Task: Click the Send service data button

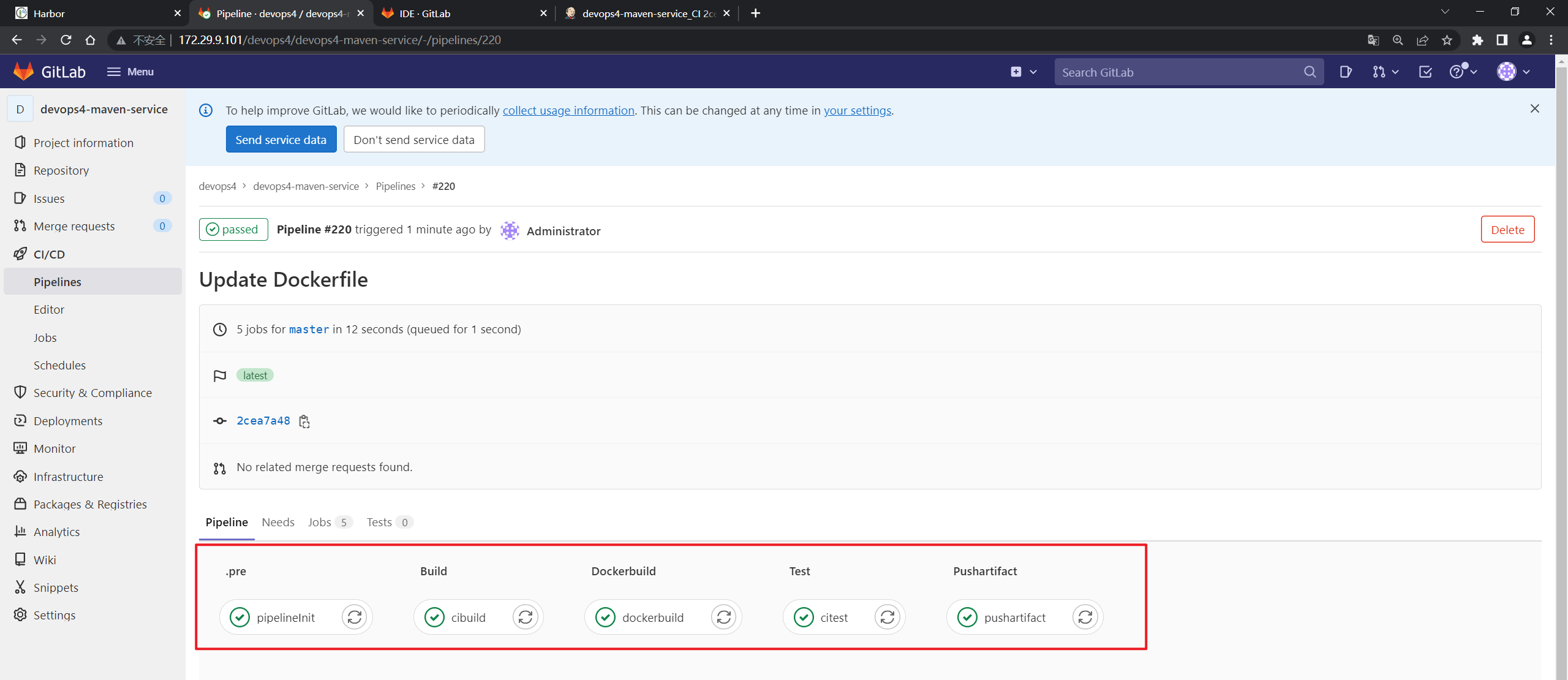Action: pos(281,139)
